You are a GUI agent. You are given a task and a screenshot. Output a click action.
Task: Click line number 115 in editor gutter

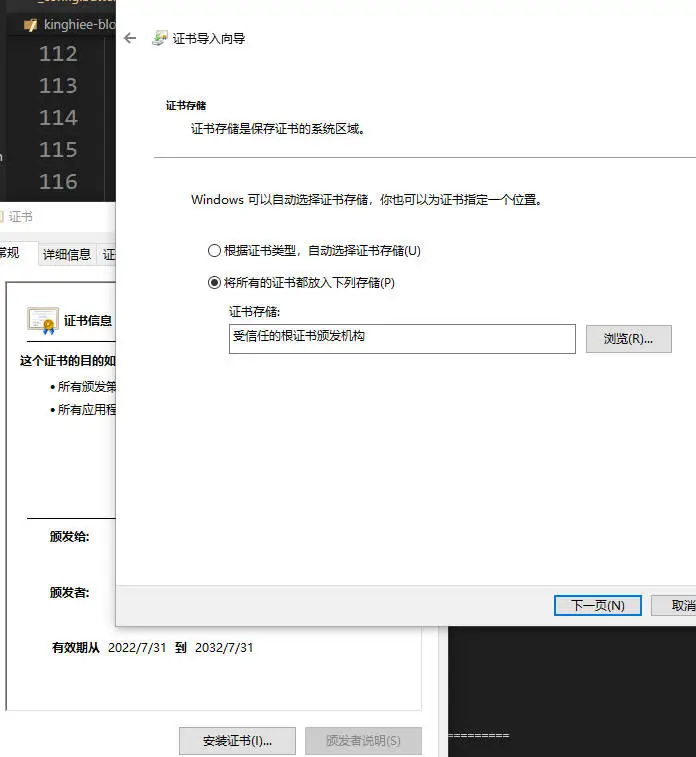[58, 150]
